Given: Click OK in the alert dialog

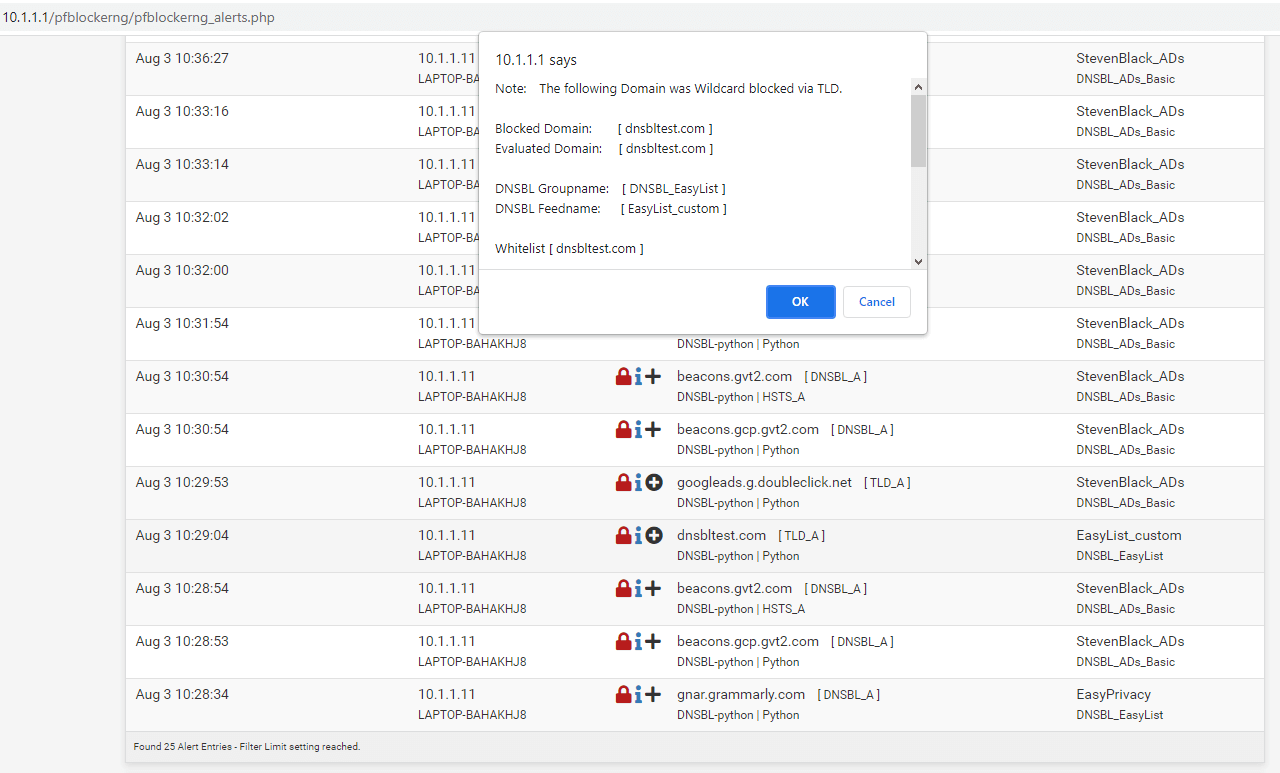Looking at the screenshot, I should [800, 302].
